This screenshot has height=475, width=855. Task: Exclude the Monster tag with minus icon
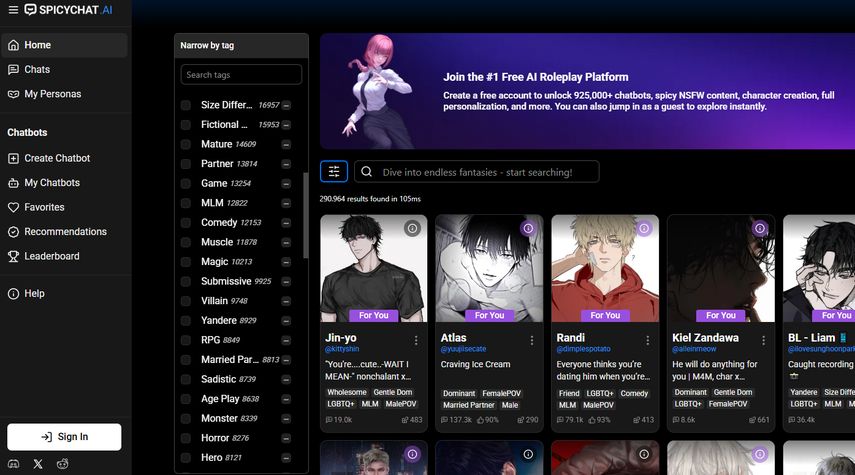tap(286, 419)
